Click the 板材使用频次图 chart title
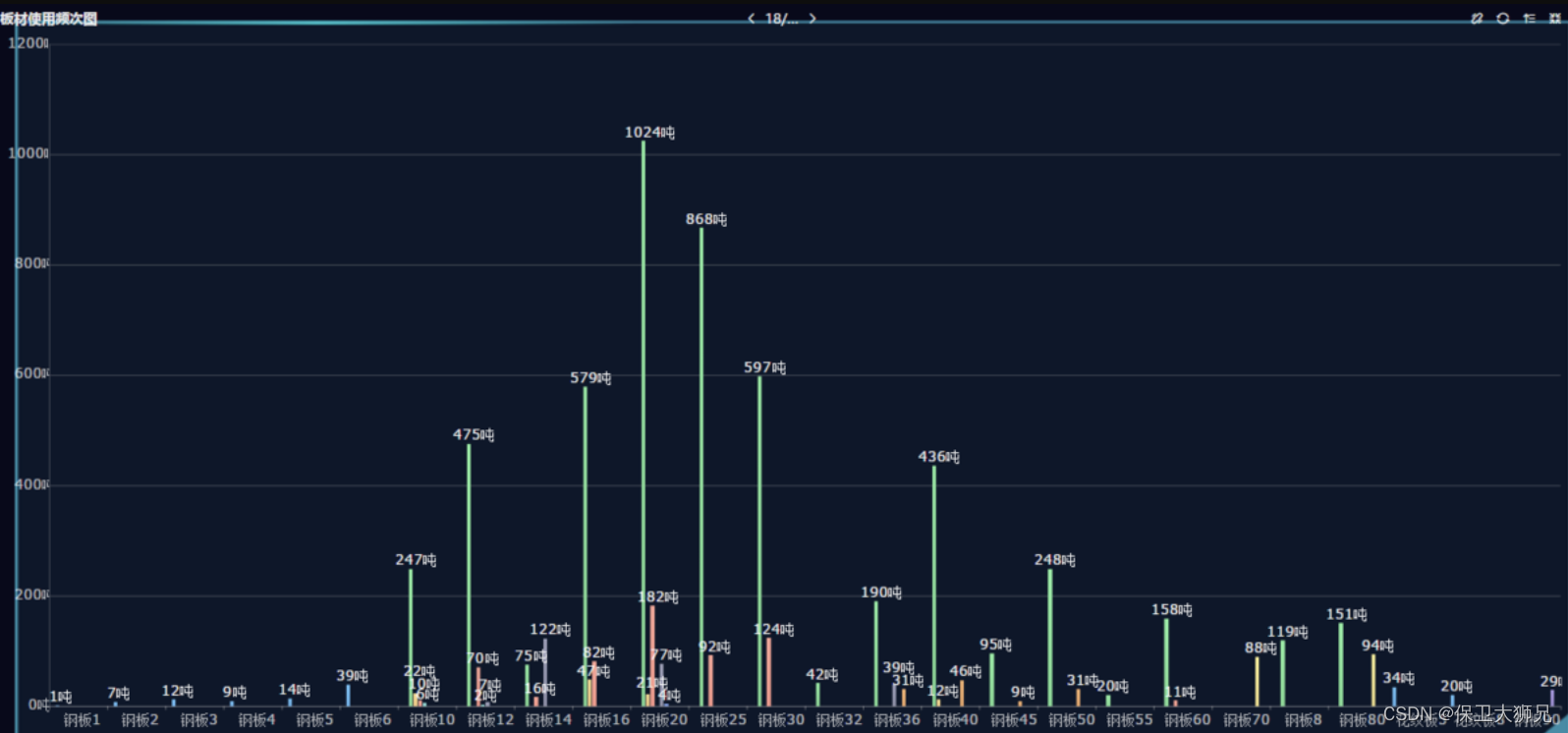Screen dimensions: 1568x733 [x=49, y=19]
